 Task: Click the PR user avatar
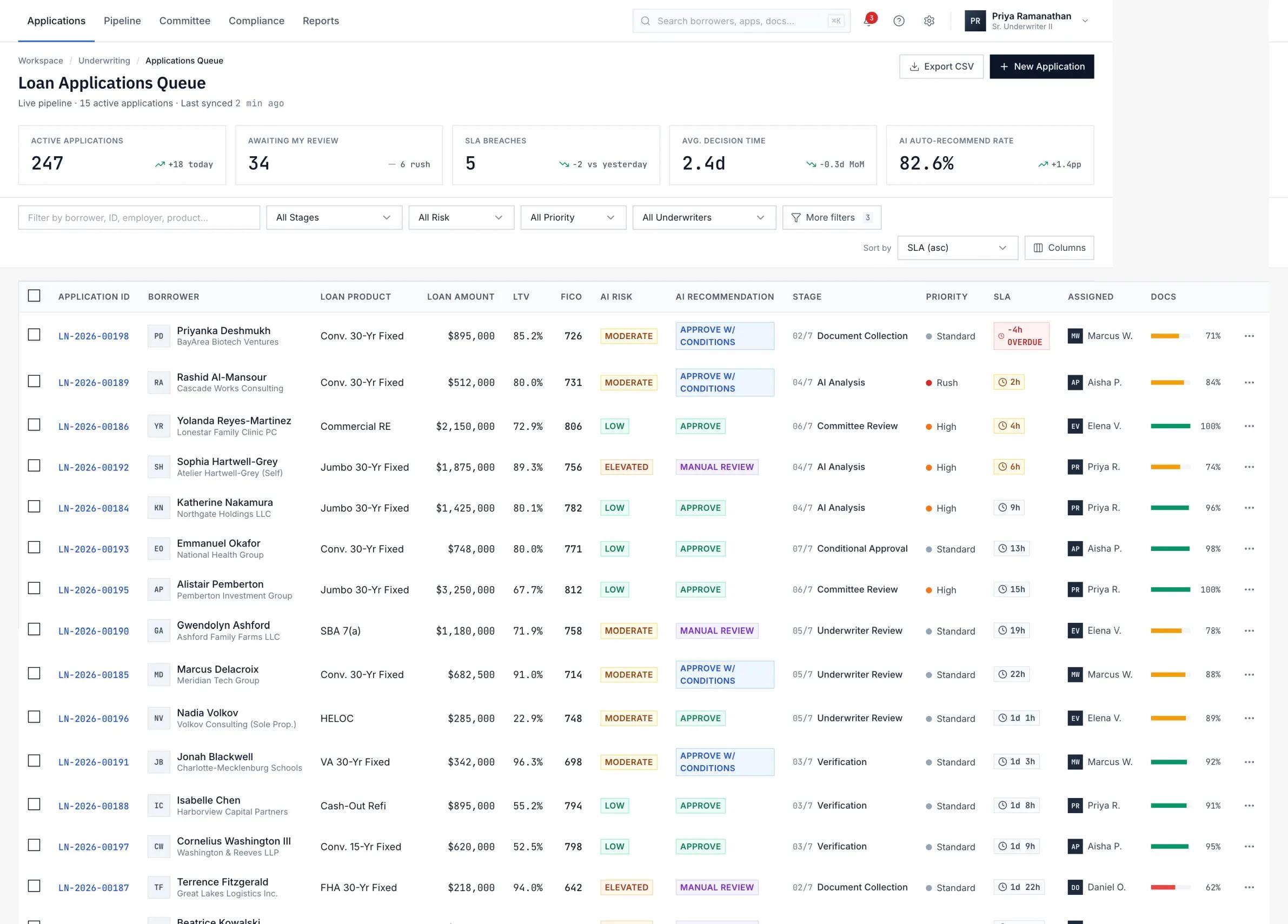[975, 21]
